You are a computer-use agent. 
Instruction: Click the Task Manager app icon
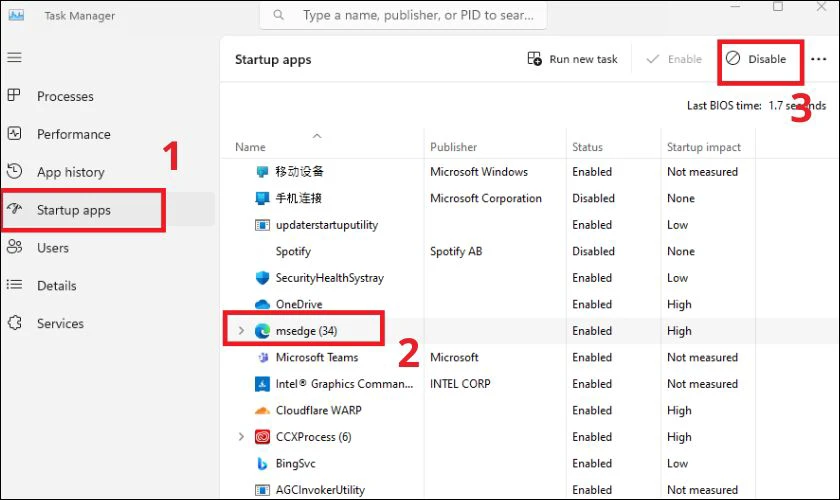(16, 15)
